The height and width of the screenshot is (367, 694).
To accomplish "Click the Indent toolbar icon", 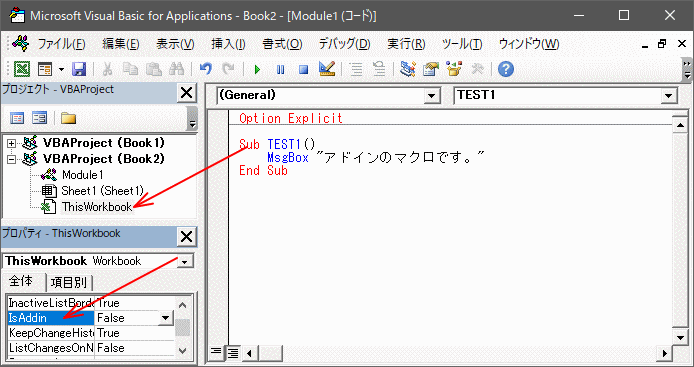I will coord(356,69).
